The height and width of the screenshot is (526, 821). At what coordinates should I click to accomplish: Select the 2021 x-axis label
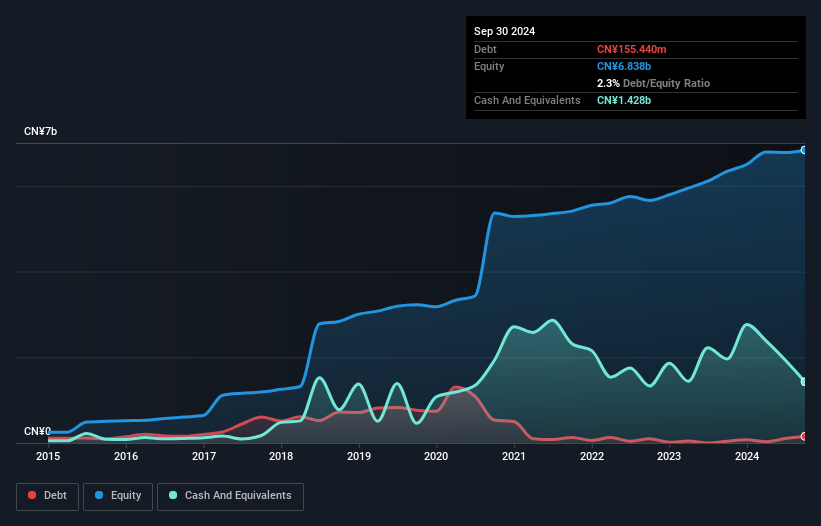pyautogui.click(x=514, y=456)
